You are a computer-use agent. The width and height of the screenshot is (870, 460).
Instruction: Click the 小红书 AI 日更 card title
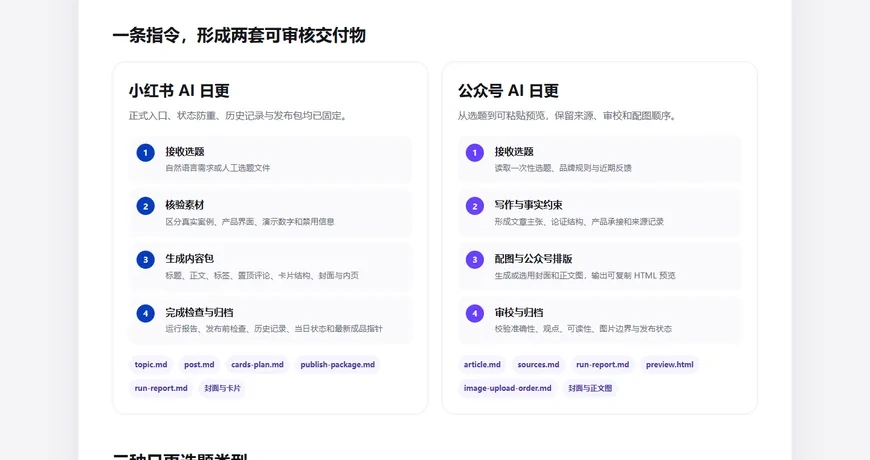coord(179,91)
